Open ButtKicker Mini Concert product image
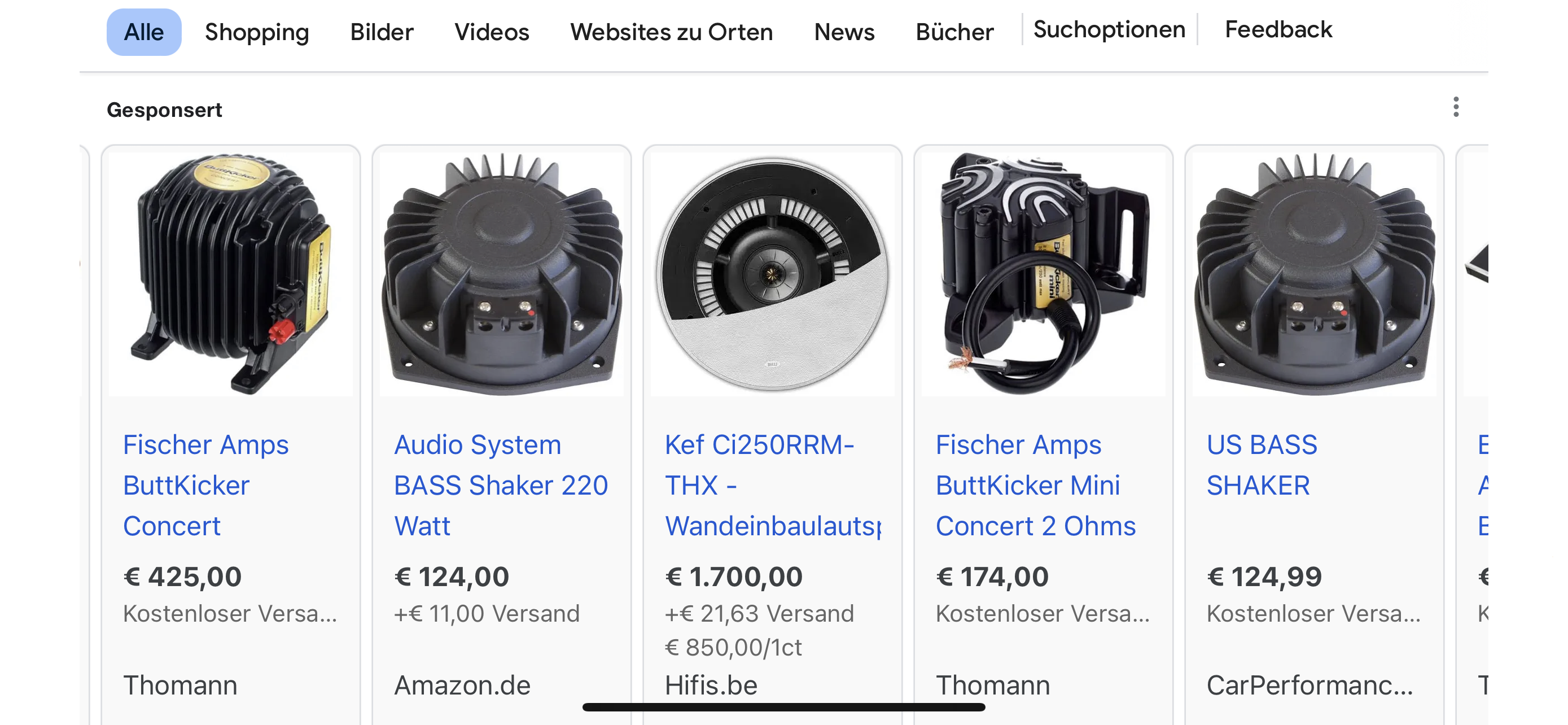The image size is (1568, 725). point(1043,274)
